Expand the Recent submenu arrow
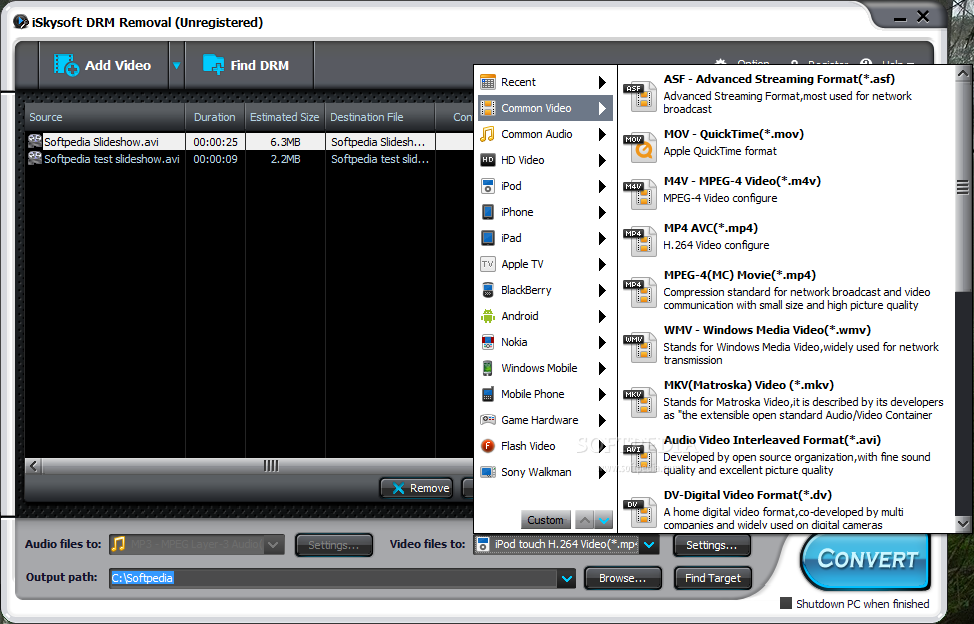Image resolution: width=974 pixels, height=624 pixels. pyautogui.click(x=602, y=82)
